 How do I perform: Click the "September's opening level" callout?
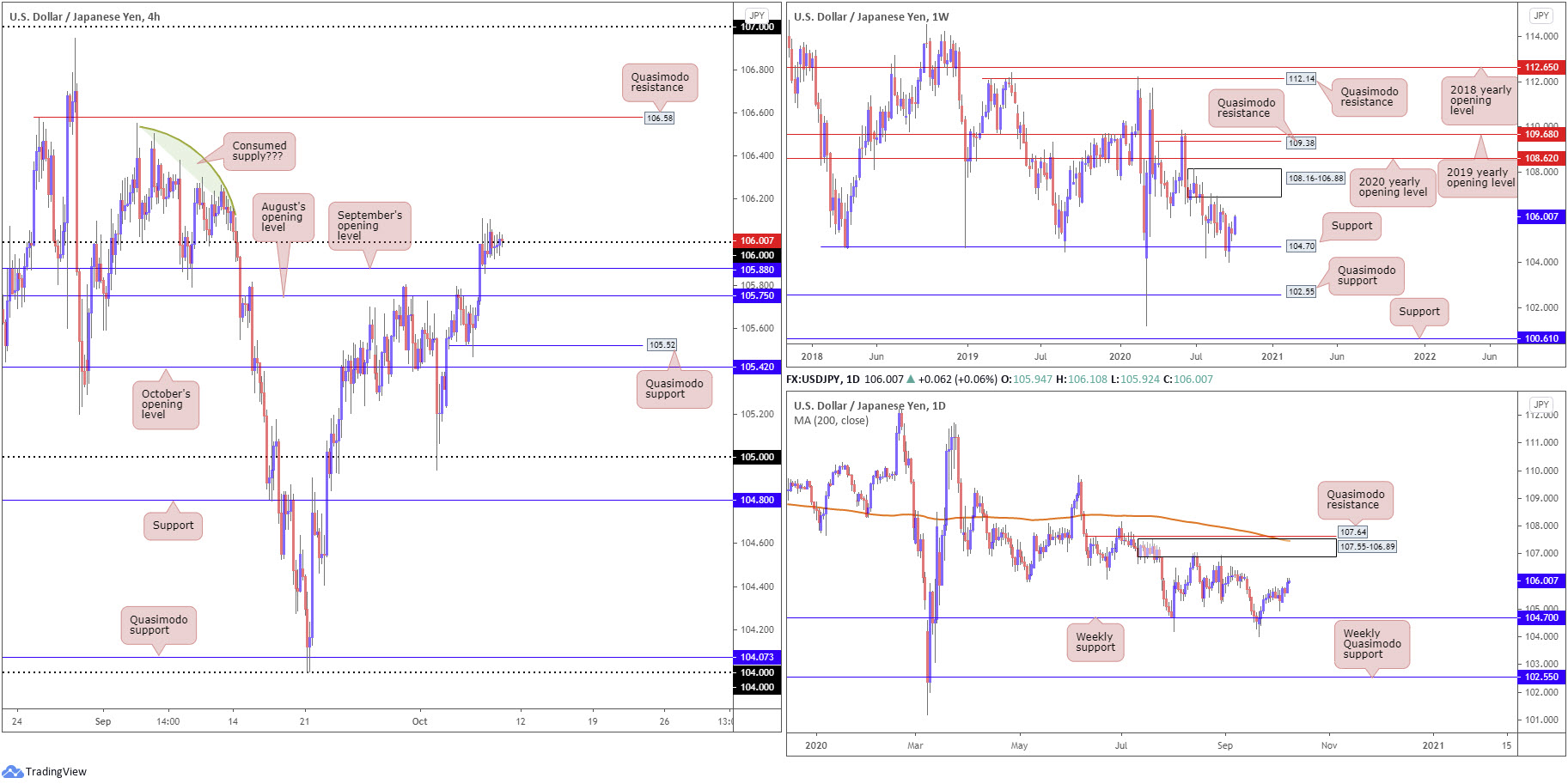[369, 226]
